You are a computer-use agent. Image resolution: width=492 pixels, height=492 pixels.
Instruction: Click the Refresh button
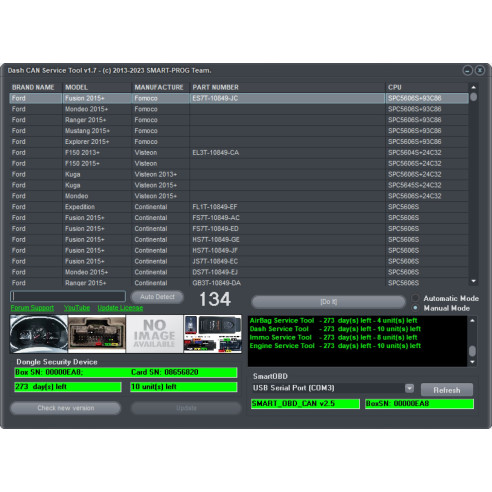(x=447, y=390)
